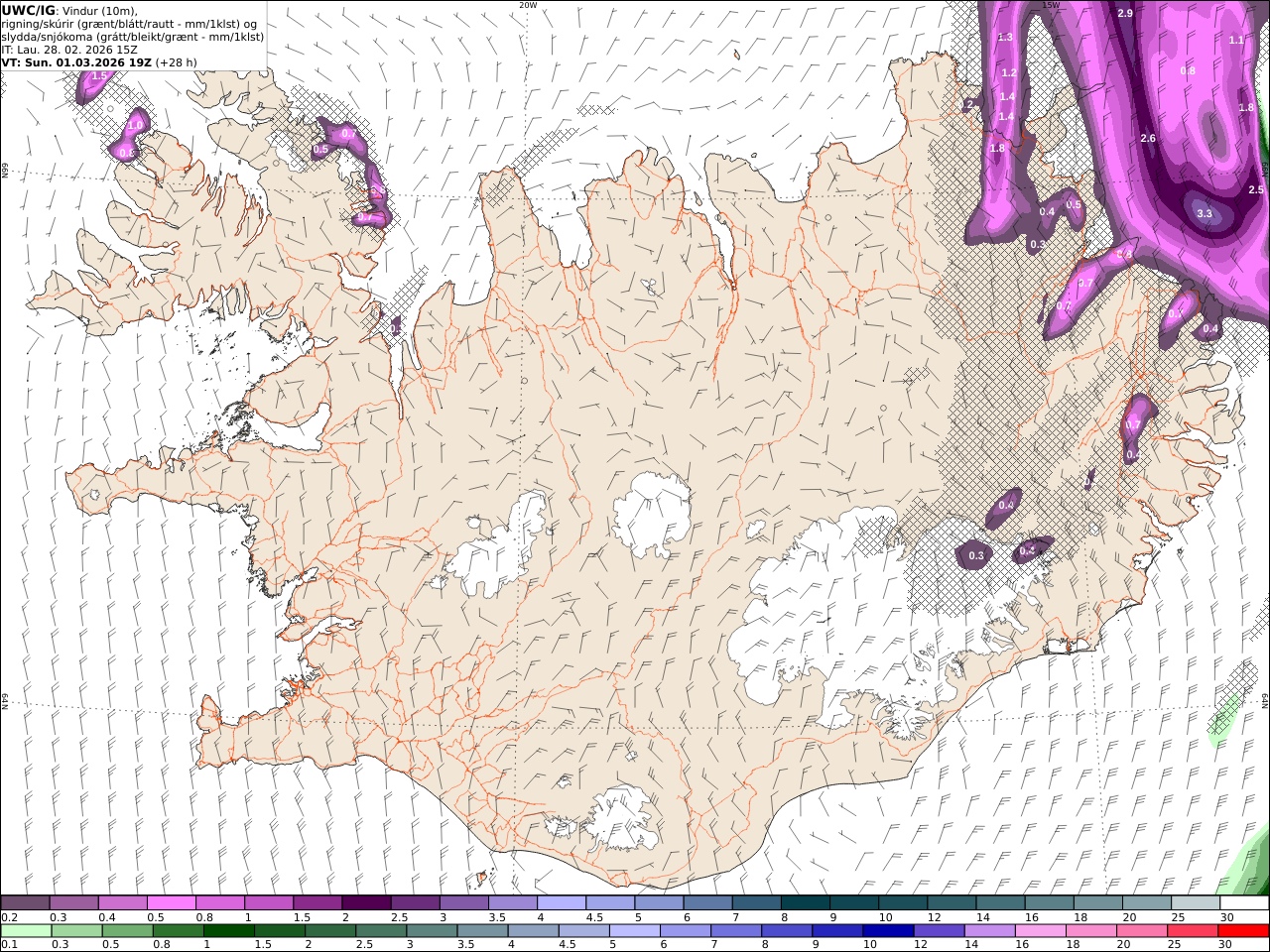Click the bright magenta 0.5–0.8 snow legend swatch
The image size is (1270, 952).
(x=171, y=903)
